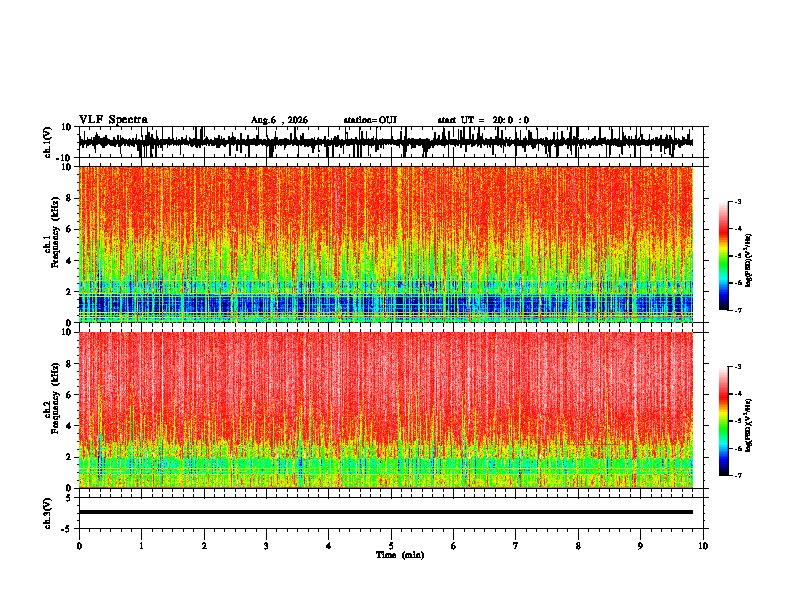Click the "station=OUI" header label
Image resolution: width=792 pixels, height=612 pixels.
[370, 120]
